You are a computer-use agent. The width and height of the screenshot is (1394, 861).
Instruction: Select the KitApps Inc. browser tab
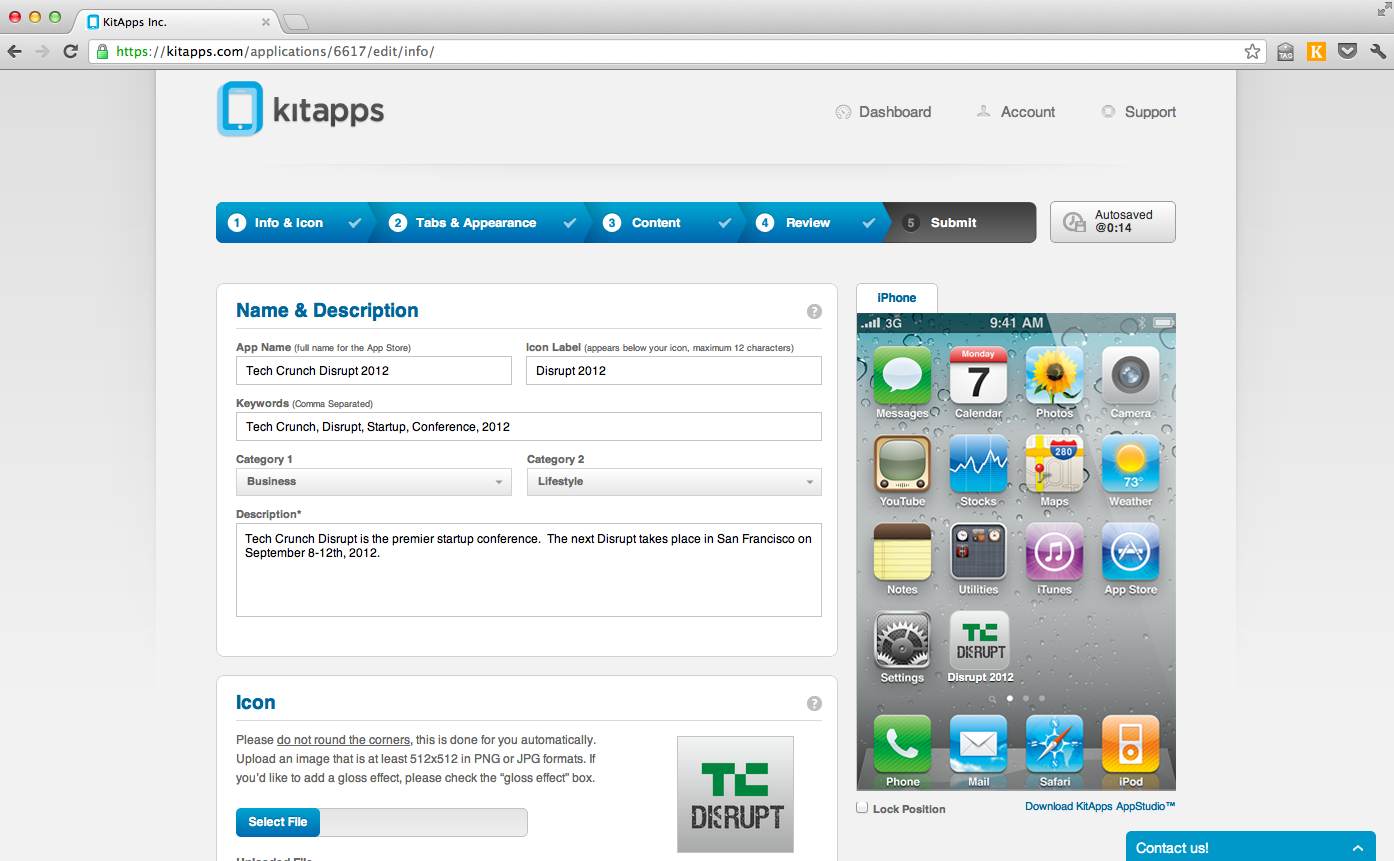pos(177,21)
